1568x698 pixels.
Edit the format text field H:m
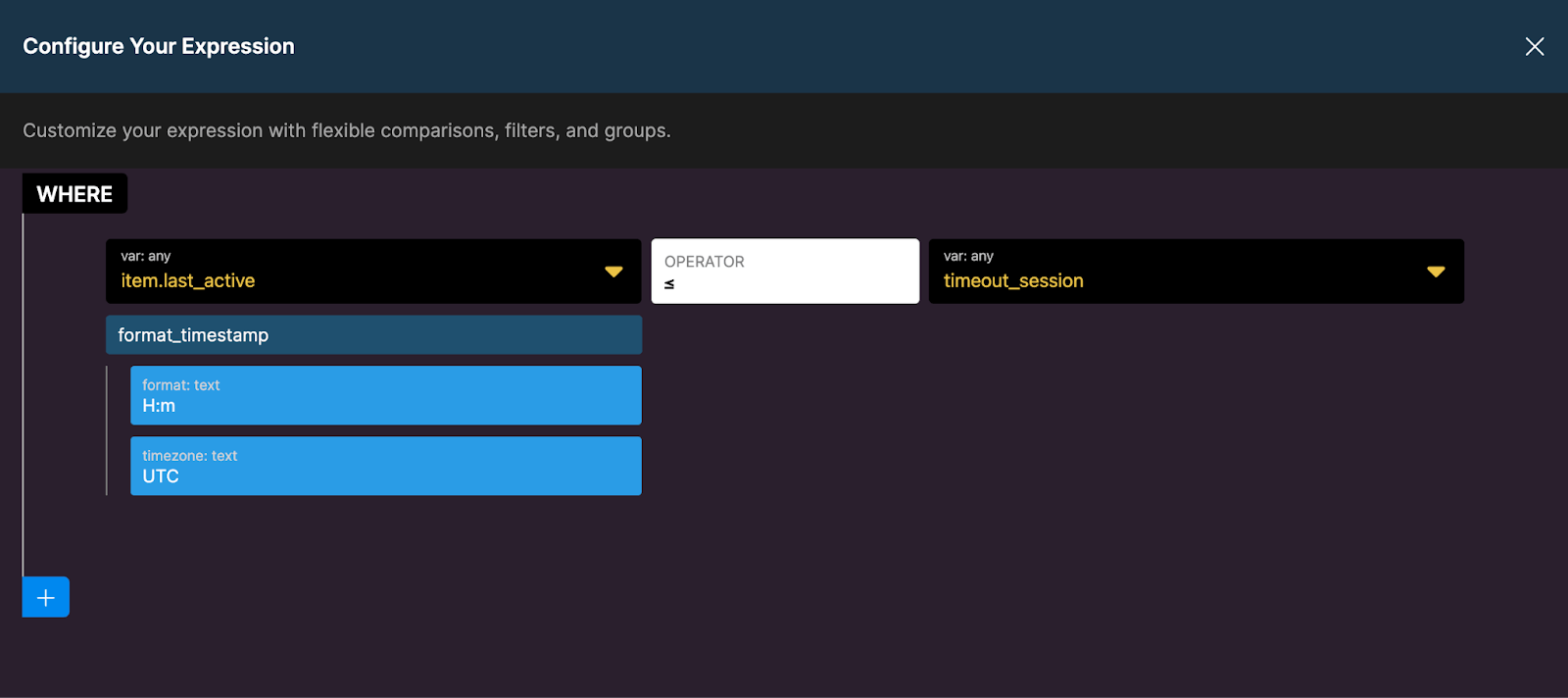pyautogui.click(x=386, y=395)
